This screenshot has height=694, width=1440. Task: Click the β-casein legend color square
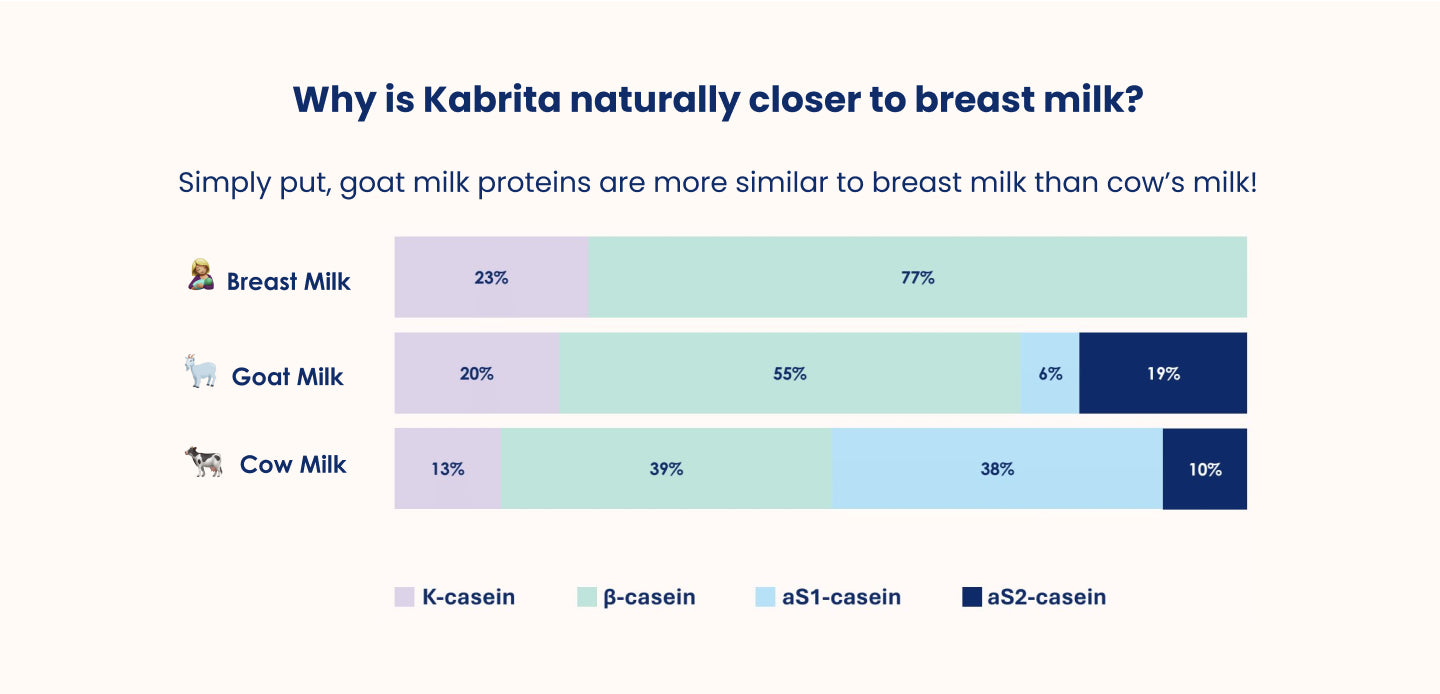click(587, 597)
